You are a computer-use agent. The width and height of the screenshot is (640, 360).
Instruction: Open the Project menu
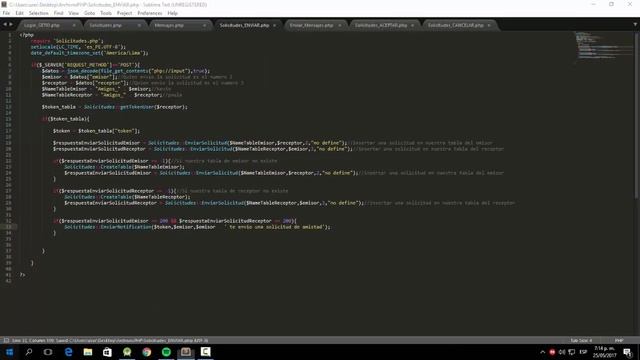(124, 13)
